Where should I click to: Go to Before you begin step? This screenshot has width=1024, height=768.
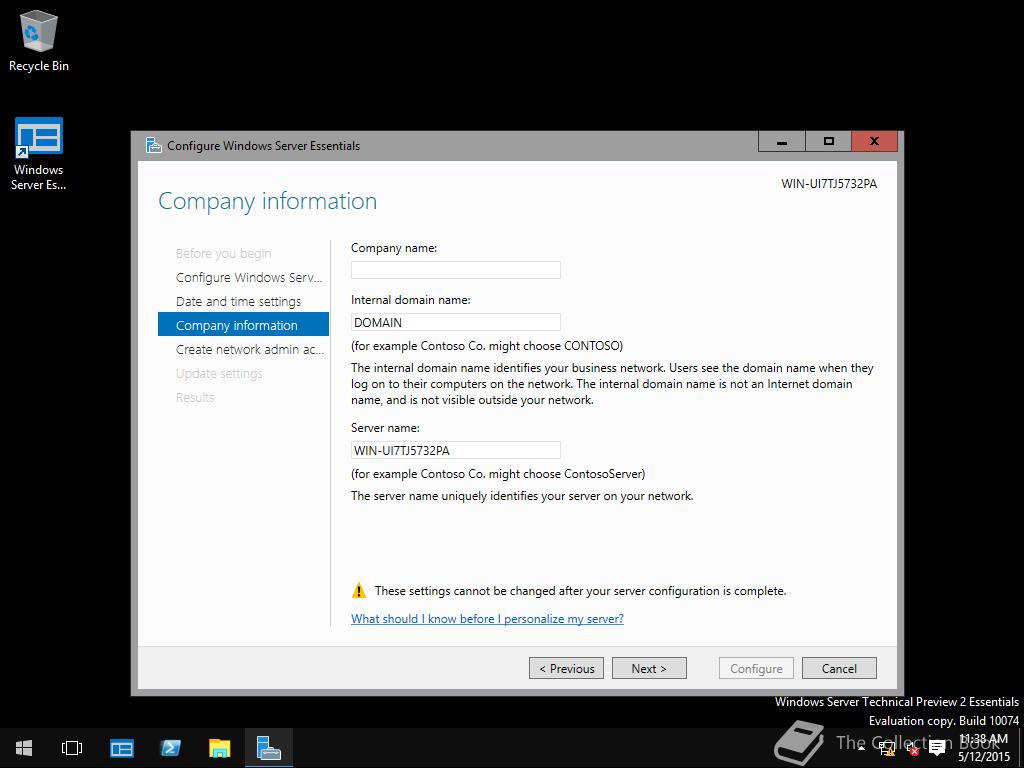(223, 253)
